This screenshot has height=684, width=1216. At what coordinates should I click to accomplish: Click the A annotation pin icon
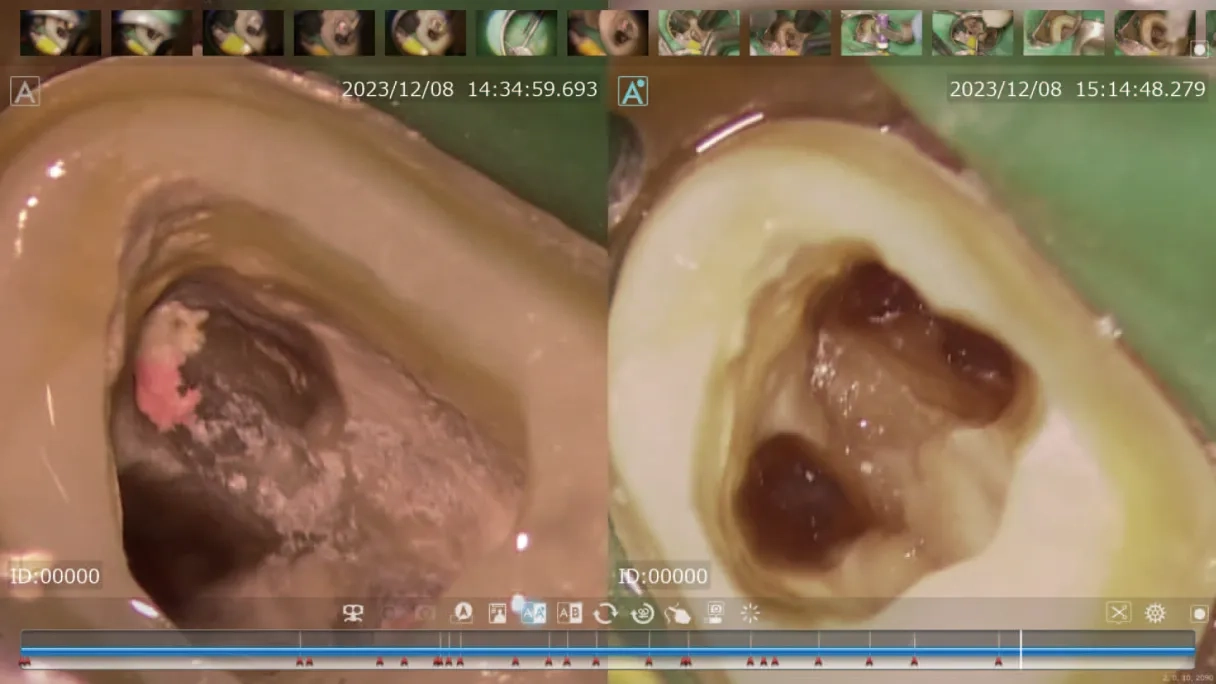tap(462, 613)
